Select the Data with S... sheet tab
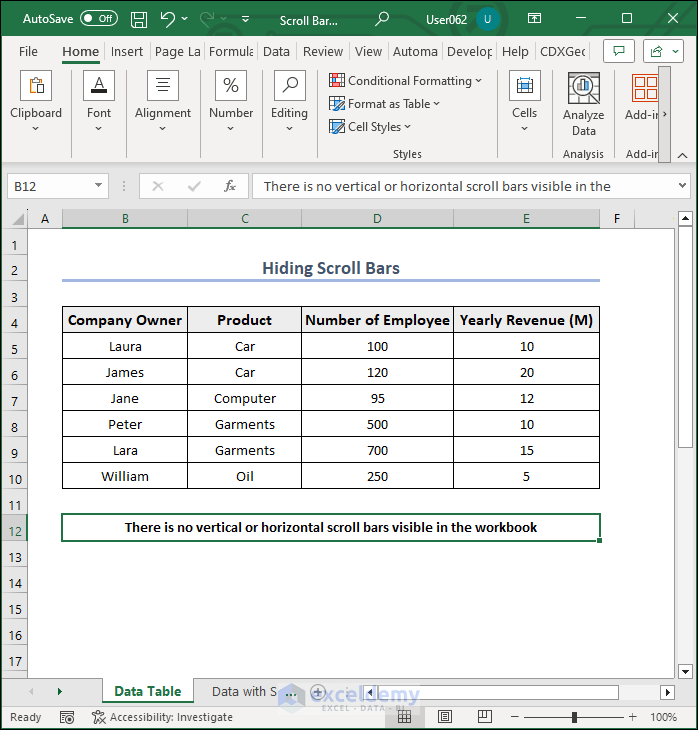The width and height of the screenshot is (698, 730). (244, 691)
